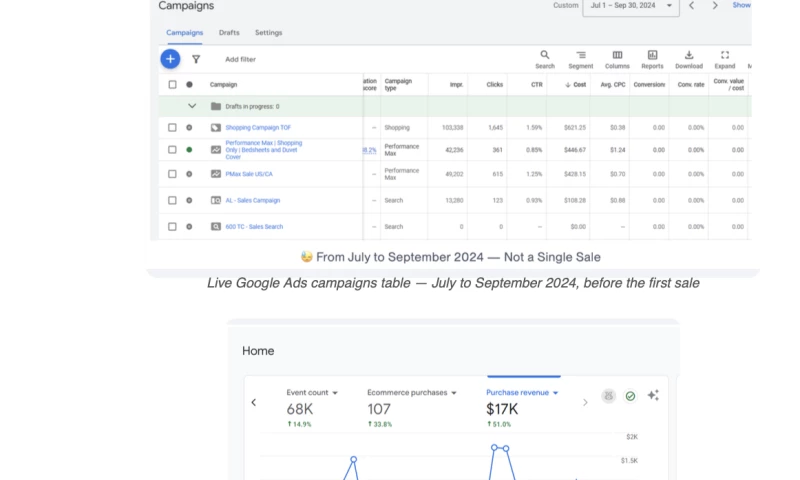800x480 pixels.
Task: Open the AL - Sales Campaign link
Action: click(x=253, y=200)
